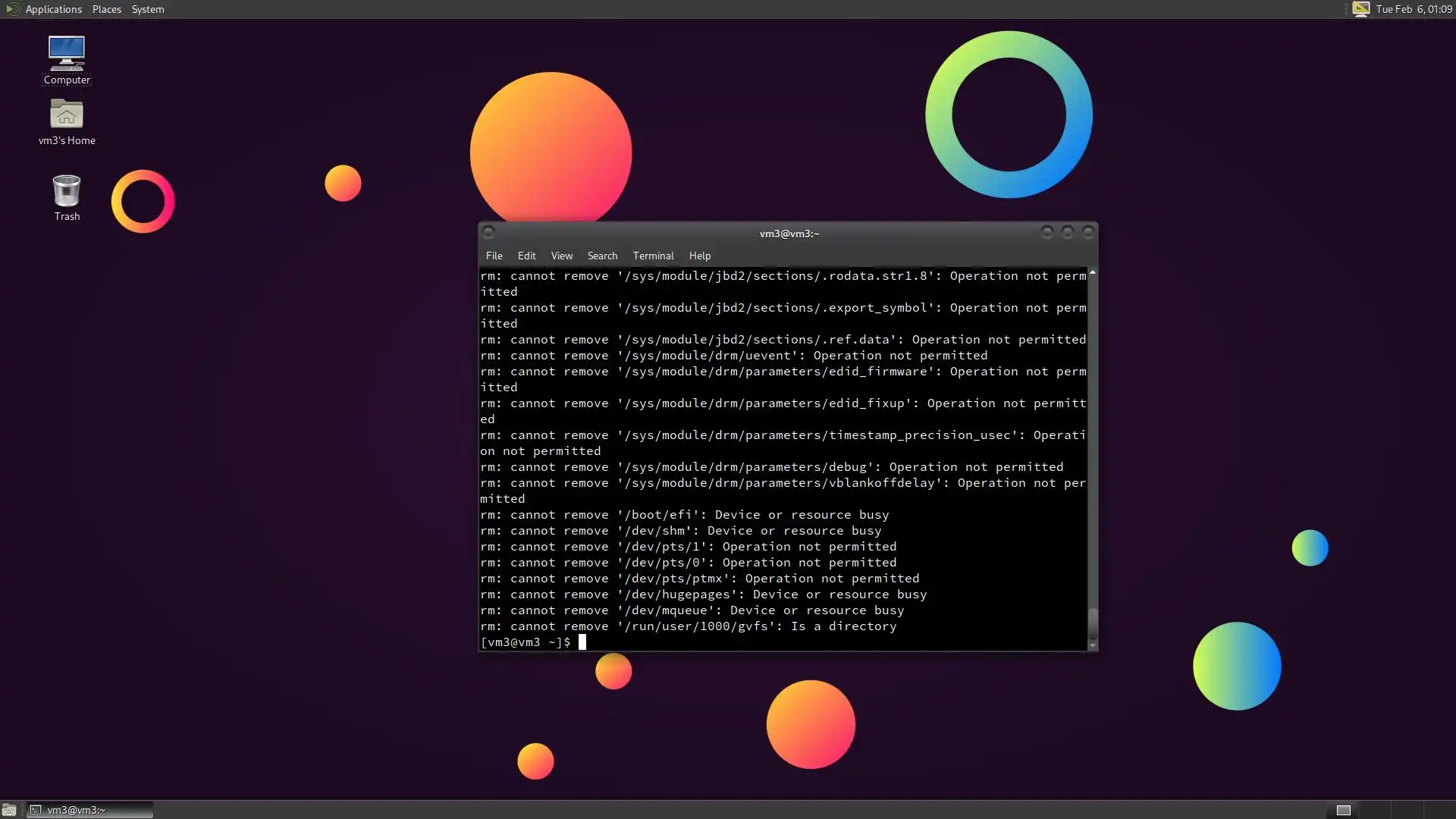Expand the System menu in top panel
This screenshot has height=819, width=1456.
click(148, 9)
